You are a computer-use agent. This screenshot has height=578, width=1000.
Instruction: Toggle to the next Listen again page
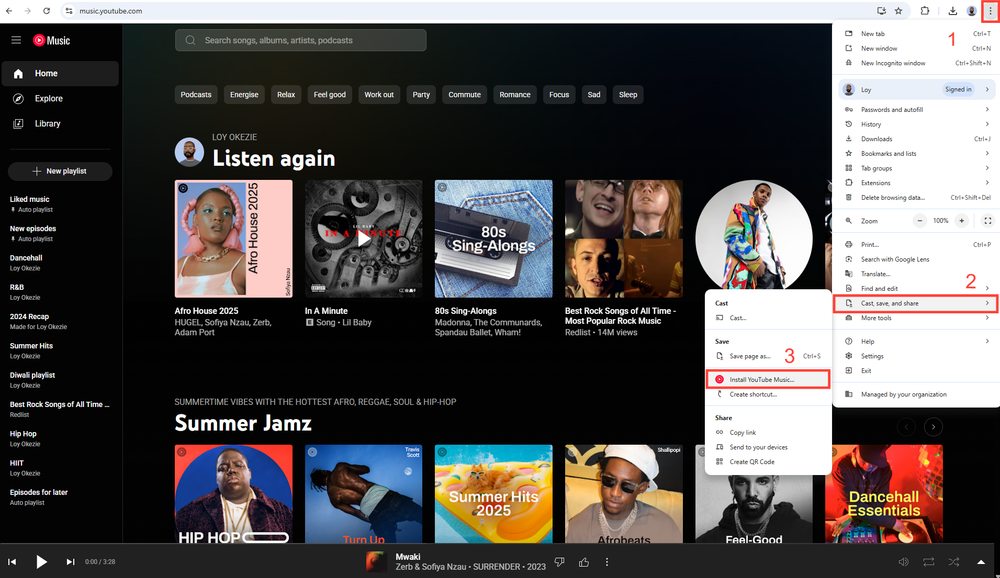[933, 426]
